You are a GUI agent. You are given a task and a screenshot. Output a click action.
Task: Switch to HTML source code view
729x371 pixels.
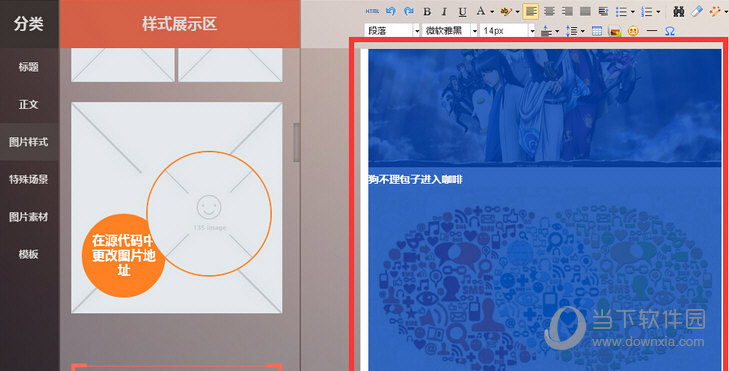pos(372,11)
